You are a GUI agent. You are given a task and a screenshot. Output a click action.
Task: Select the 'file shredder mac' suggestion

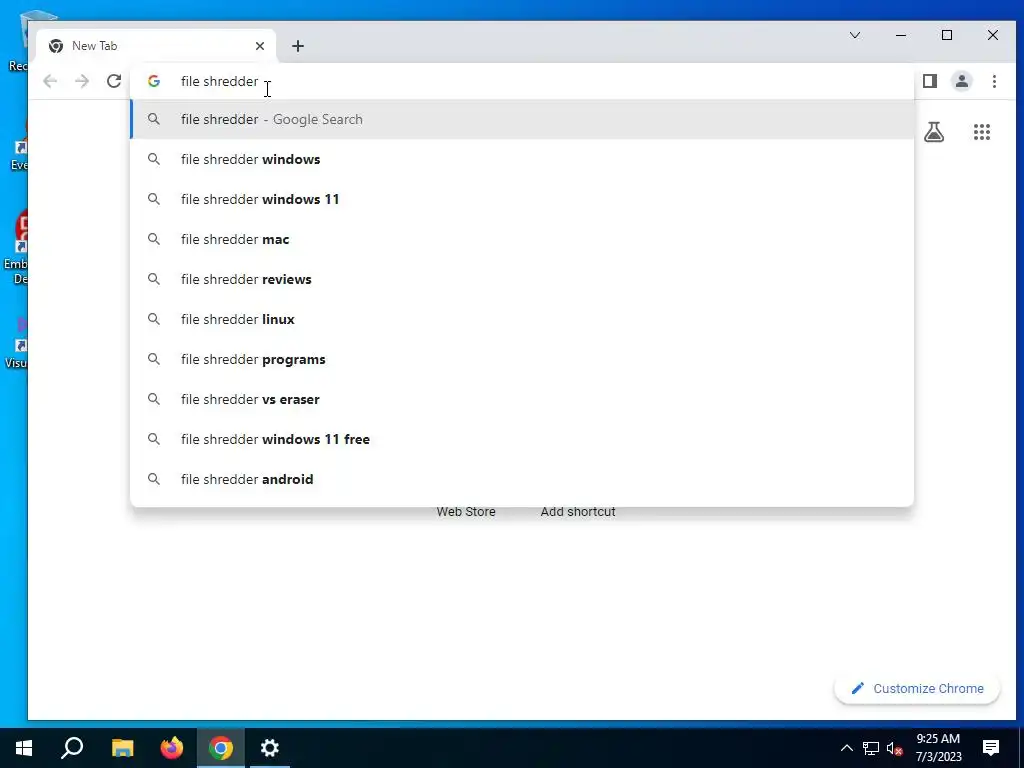[522, 239]
